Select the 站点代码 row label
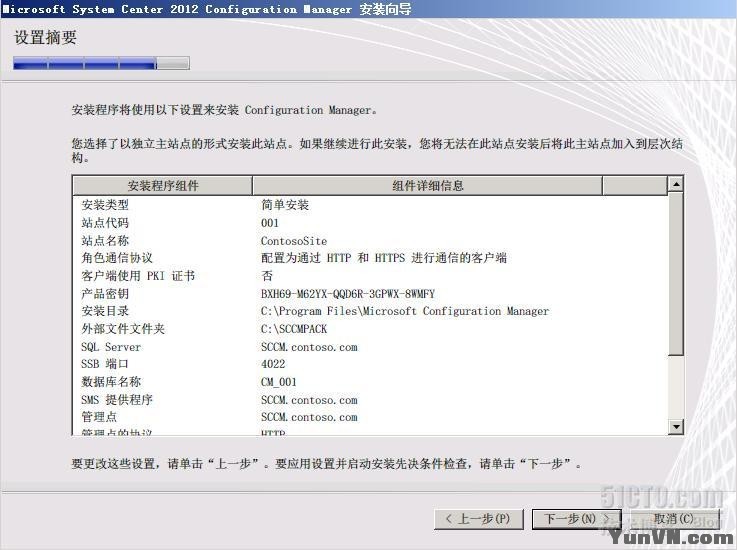This screenshot has height=550, width=737. pyautogui.click(x=105, y=223)
